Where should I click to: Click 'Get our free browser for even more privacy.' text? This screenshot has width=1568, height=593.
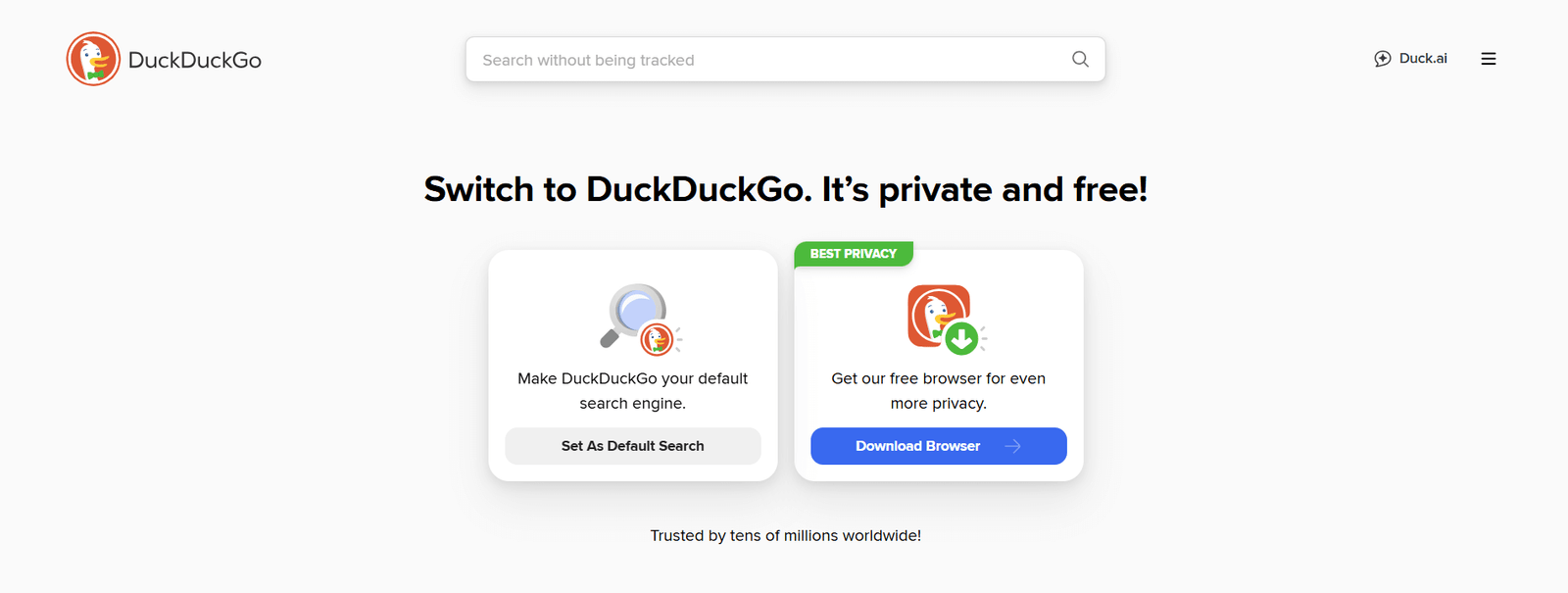(939, 390)
